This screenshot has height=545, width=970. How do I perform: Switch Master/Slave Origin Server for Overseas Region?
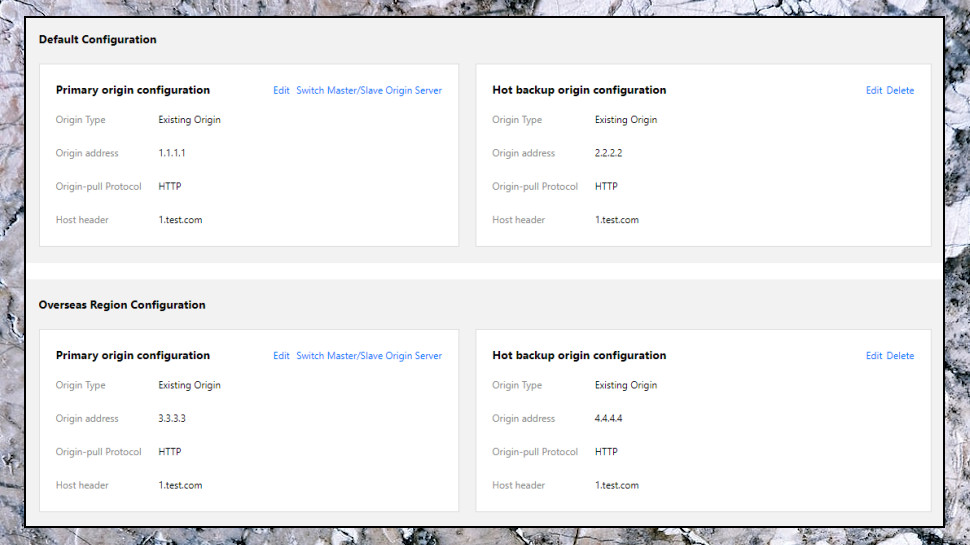[x=369, y=356]
